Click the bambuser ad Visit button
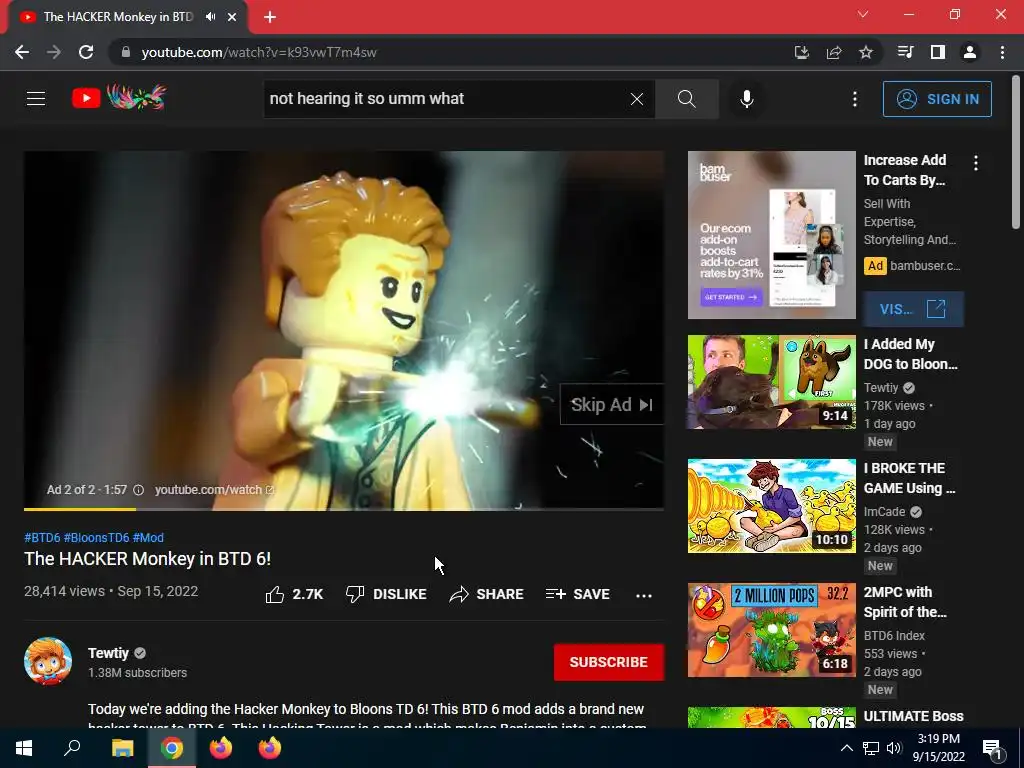The width and height of the screenshot is (1024, 768). pos(913,309)
